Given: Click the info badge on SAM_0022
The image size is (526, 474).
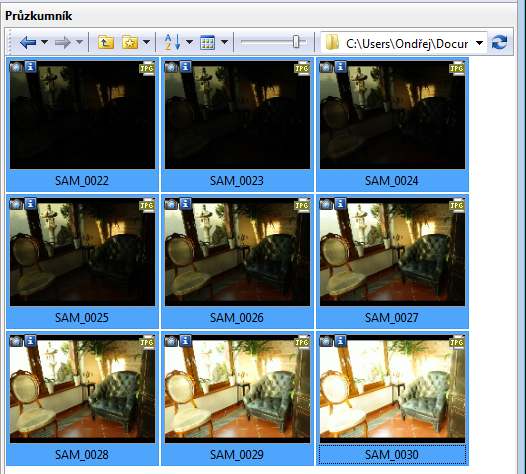Looking at the screenshot, I should [31, 67].
